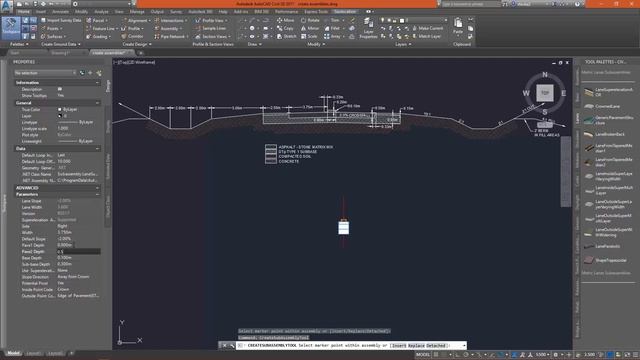Open the Parcel dropdown

97,20
